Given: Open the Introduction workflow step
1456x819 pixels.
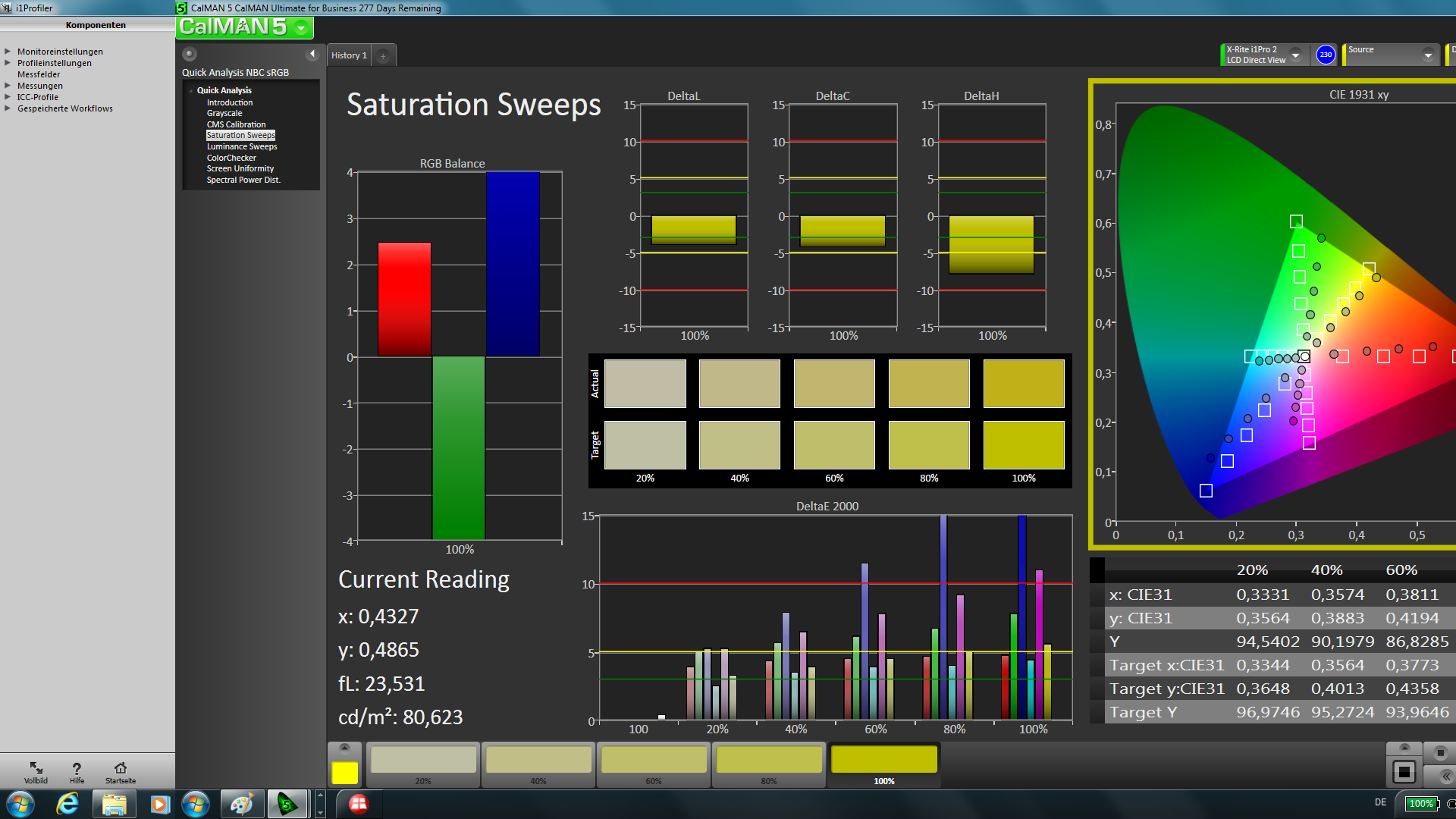Looking at the screenshot, I should pyautogui.click(x=230, y=102).
